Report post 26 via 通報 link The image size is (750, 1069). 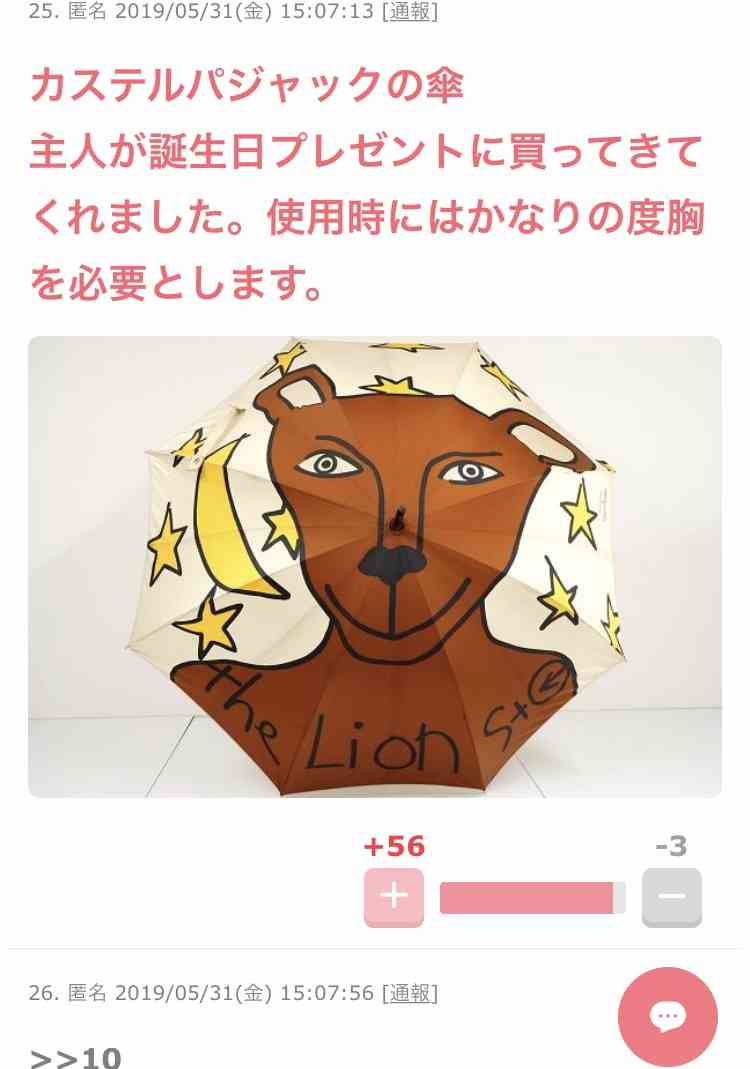click(x=410, y=993)
